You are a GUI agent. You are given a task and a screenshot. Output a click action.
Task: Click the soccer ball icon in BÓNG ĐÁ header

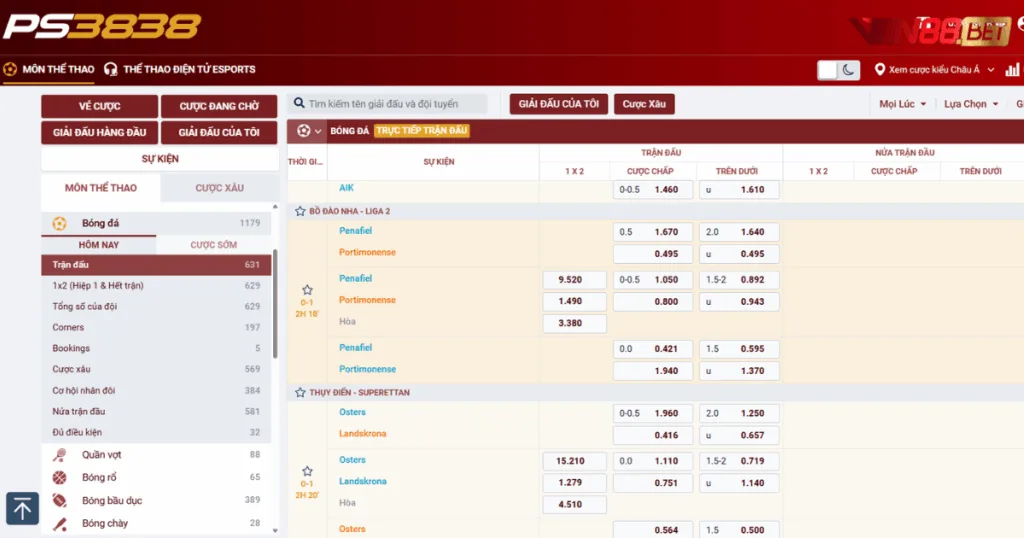[304, 131]
